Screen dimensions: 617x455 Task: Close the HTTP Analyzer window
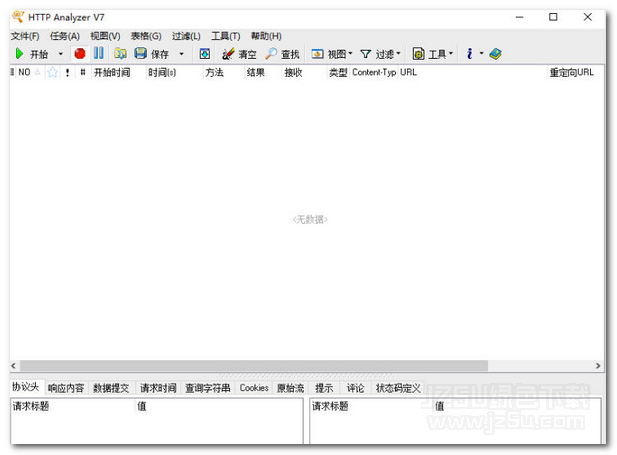(x=587, y=17)
